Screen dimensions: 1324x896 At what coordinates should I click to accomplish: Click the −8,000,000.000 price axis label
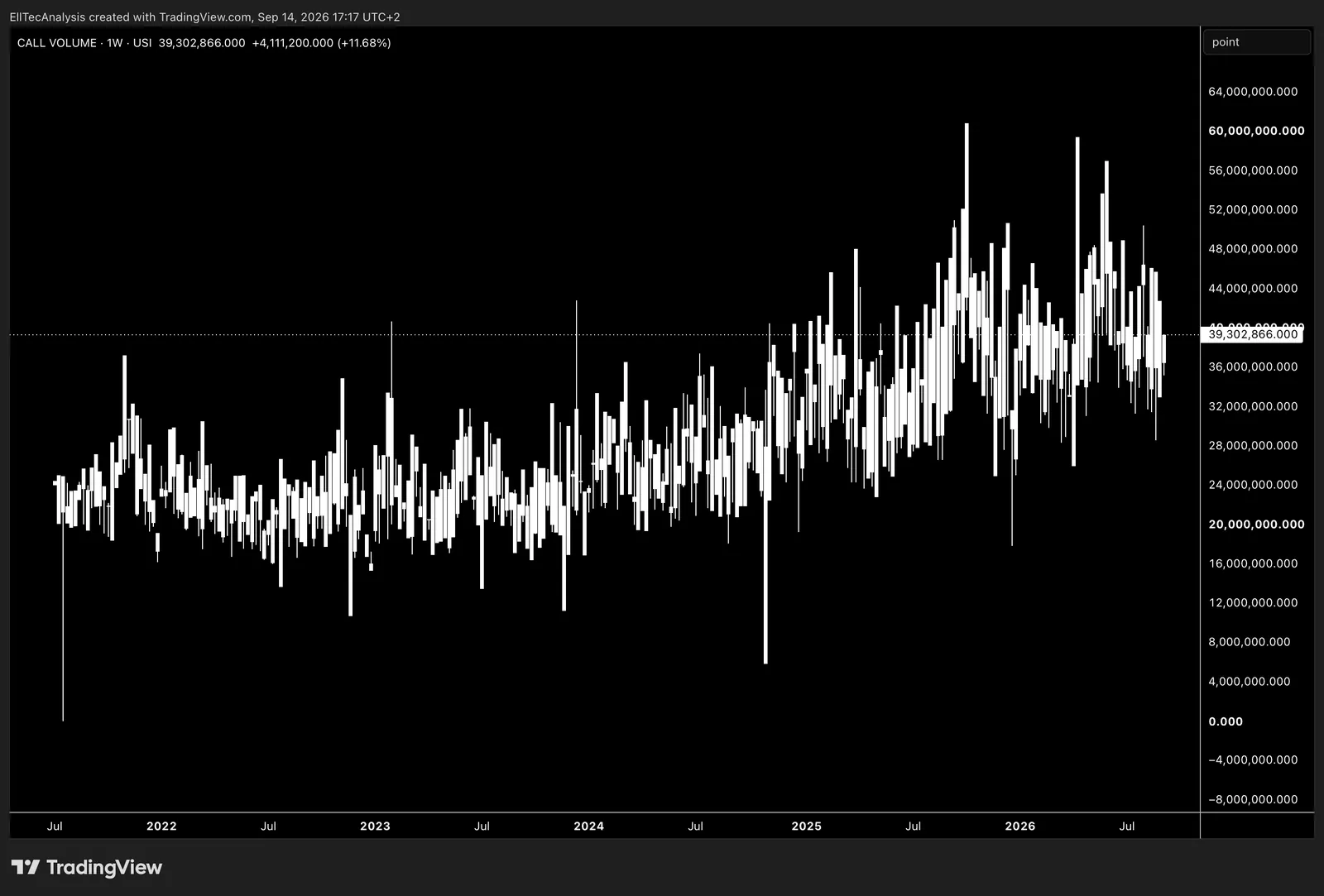[x=1253, y=799]
